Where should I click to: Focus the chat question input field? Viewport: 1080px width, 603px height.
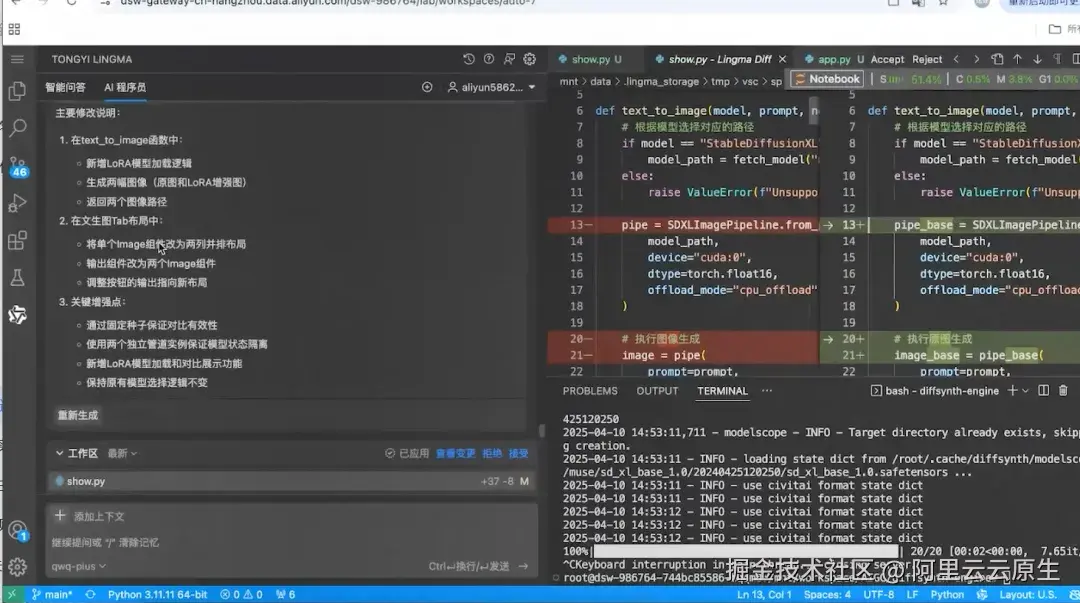[289, 542]
